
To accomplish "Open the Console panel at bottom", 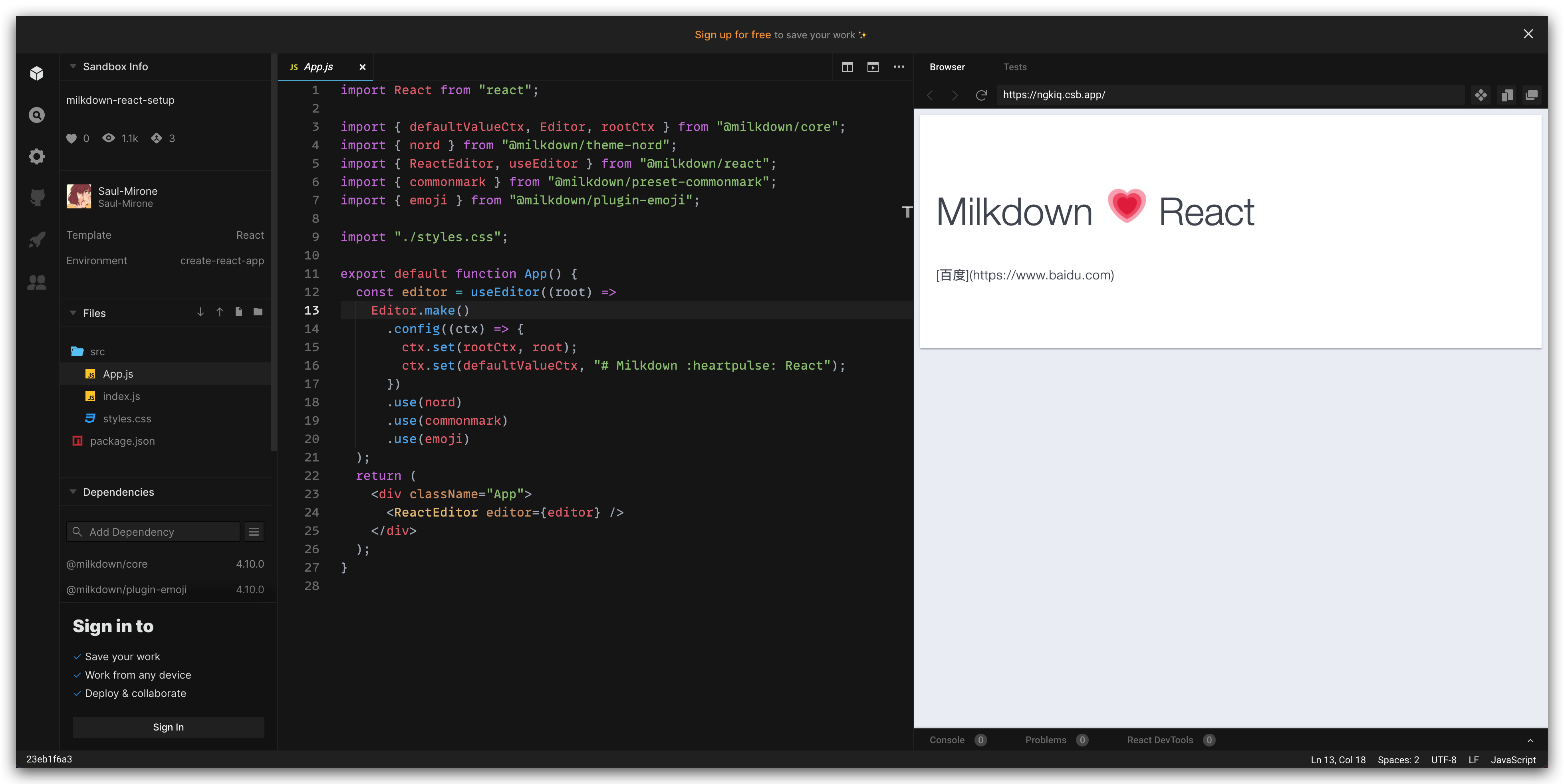I will coord(947,740).
